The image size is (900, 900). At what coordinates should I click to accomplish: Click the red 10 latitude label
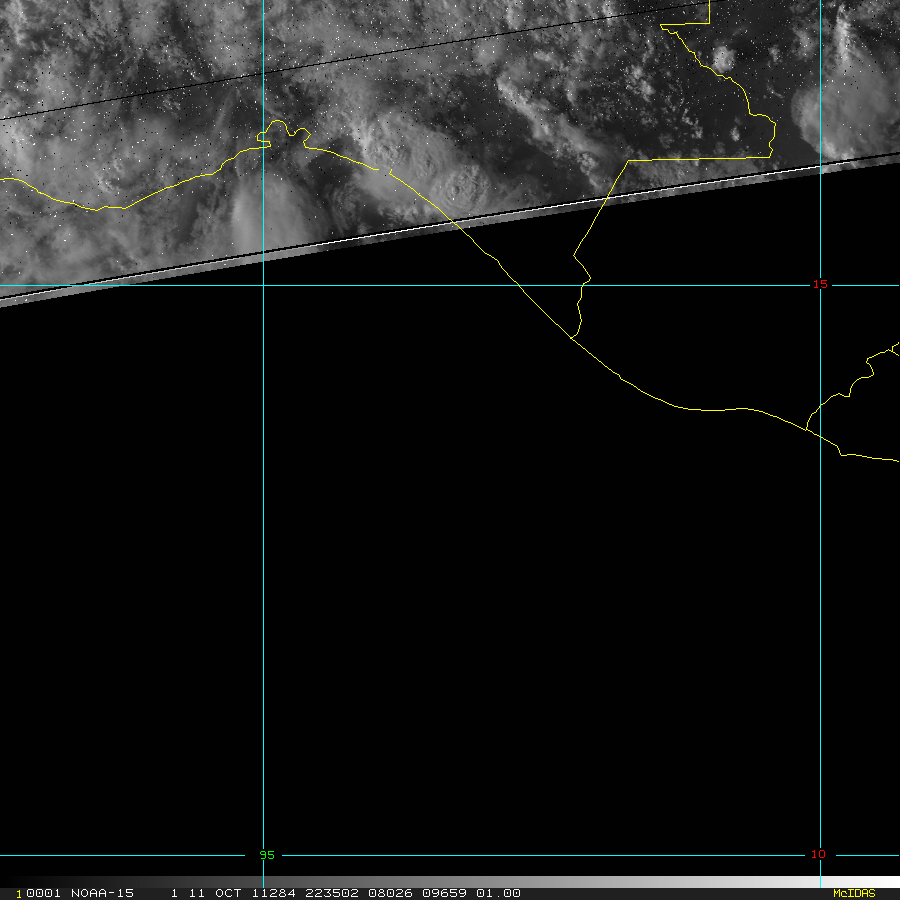(818, 855)
